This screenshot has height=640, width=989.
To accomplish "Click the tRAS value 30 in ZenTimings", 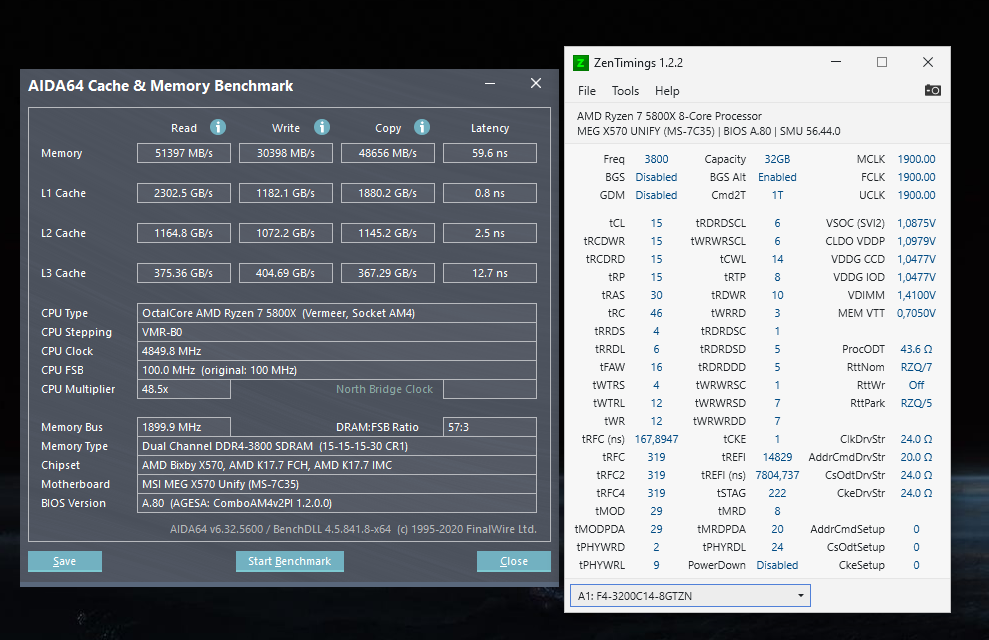I will tap(656, 295).
